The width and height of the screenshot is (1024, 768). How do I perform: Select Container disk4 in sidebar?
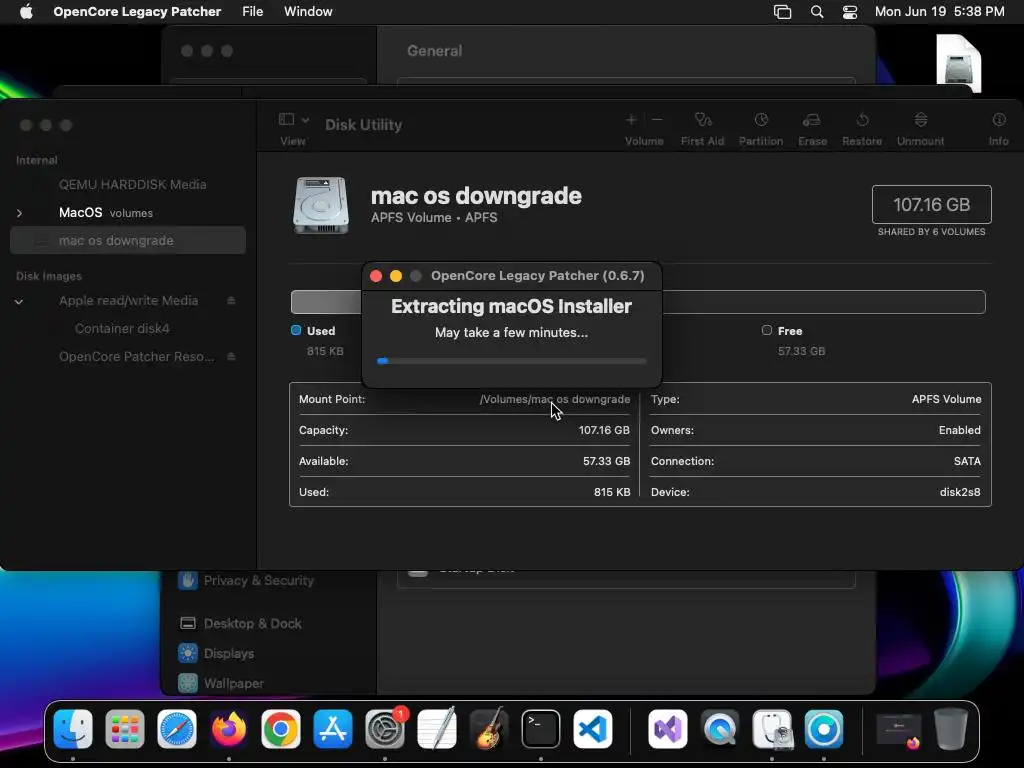point(122,328)
